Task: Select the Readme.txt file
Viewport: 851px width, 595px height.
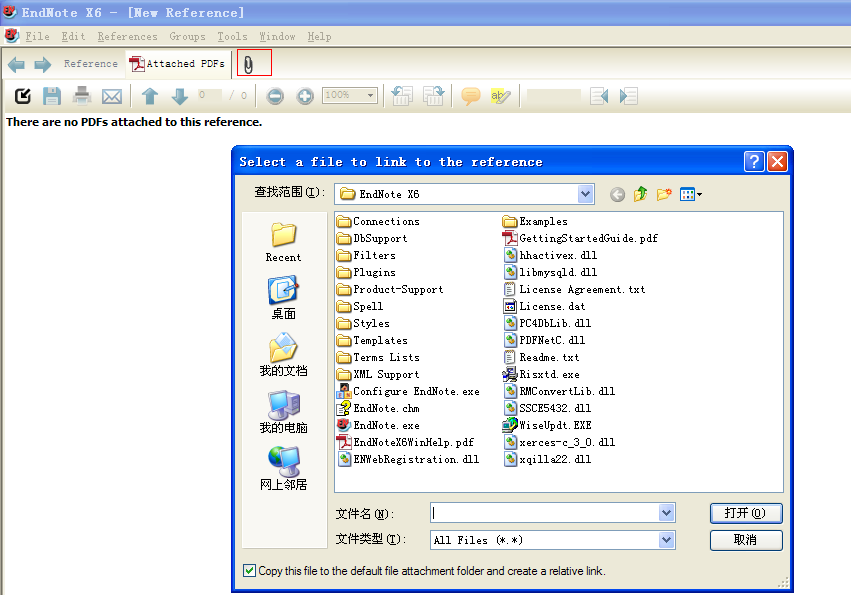Action: pos(541,358)
